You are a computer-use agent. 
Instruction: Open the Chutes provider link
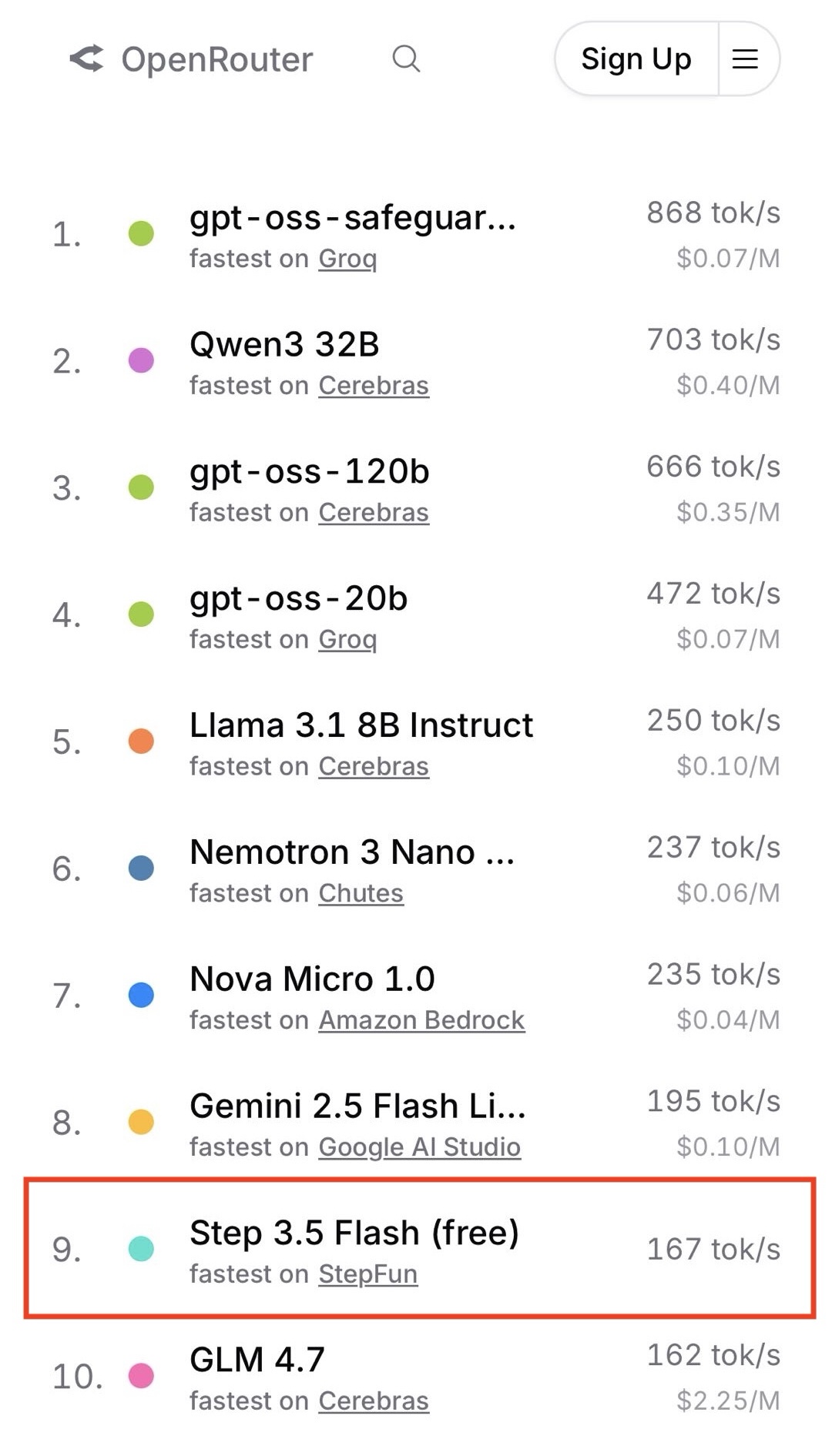[x=361, y=893]
